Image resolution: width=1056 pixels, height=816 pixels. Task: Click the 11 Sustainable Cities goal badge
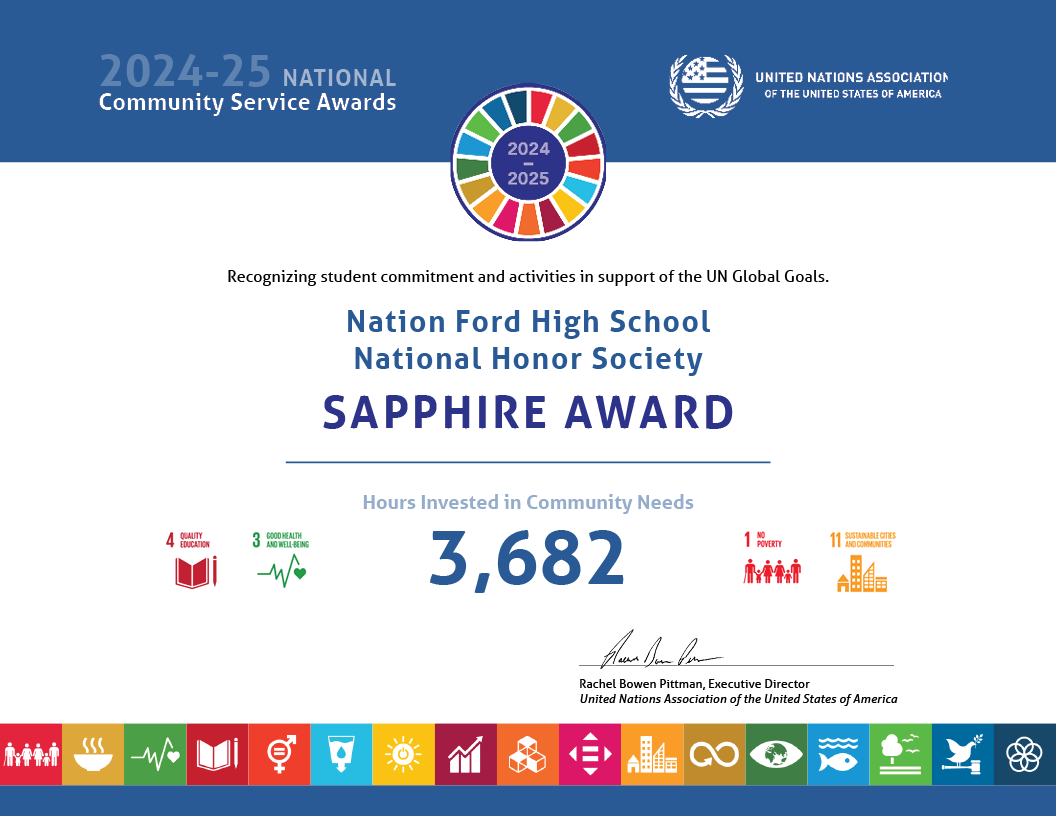click(x=863, y=562)
